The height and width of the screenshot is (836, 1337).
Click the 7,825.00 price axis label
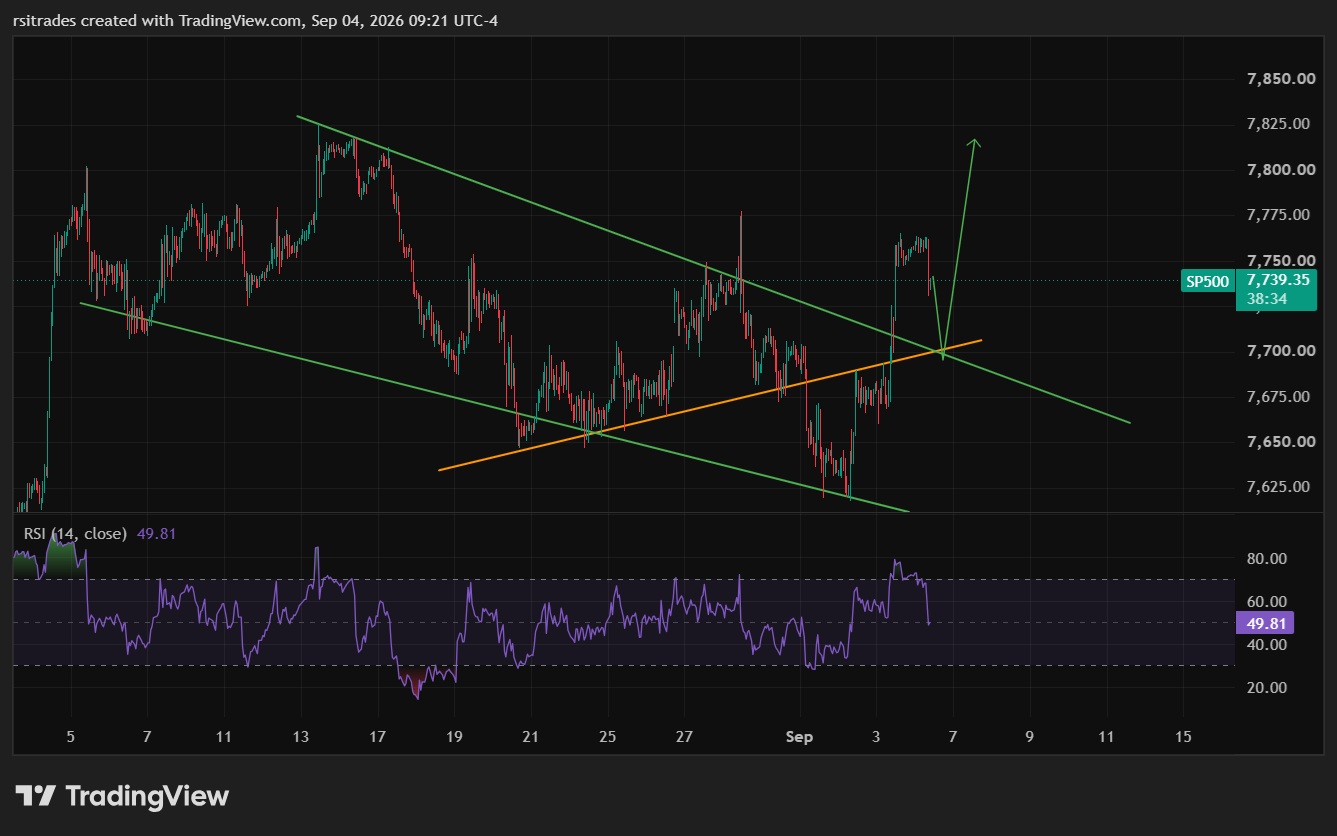pos(1280,124)
